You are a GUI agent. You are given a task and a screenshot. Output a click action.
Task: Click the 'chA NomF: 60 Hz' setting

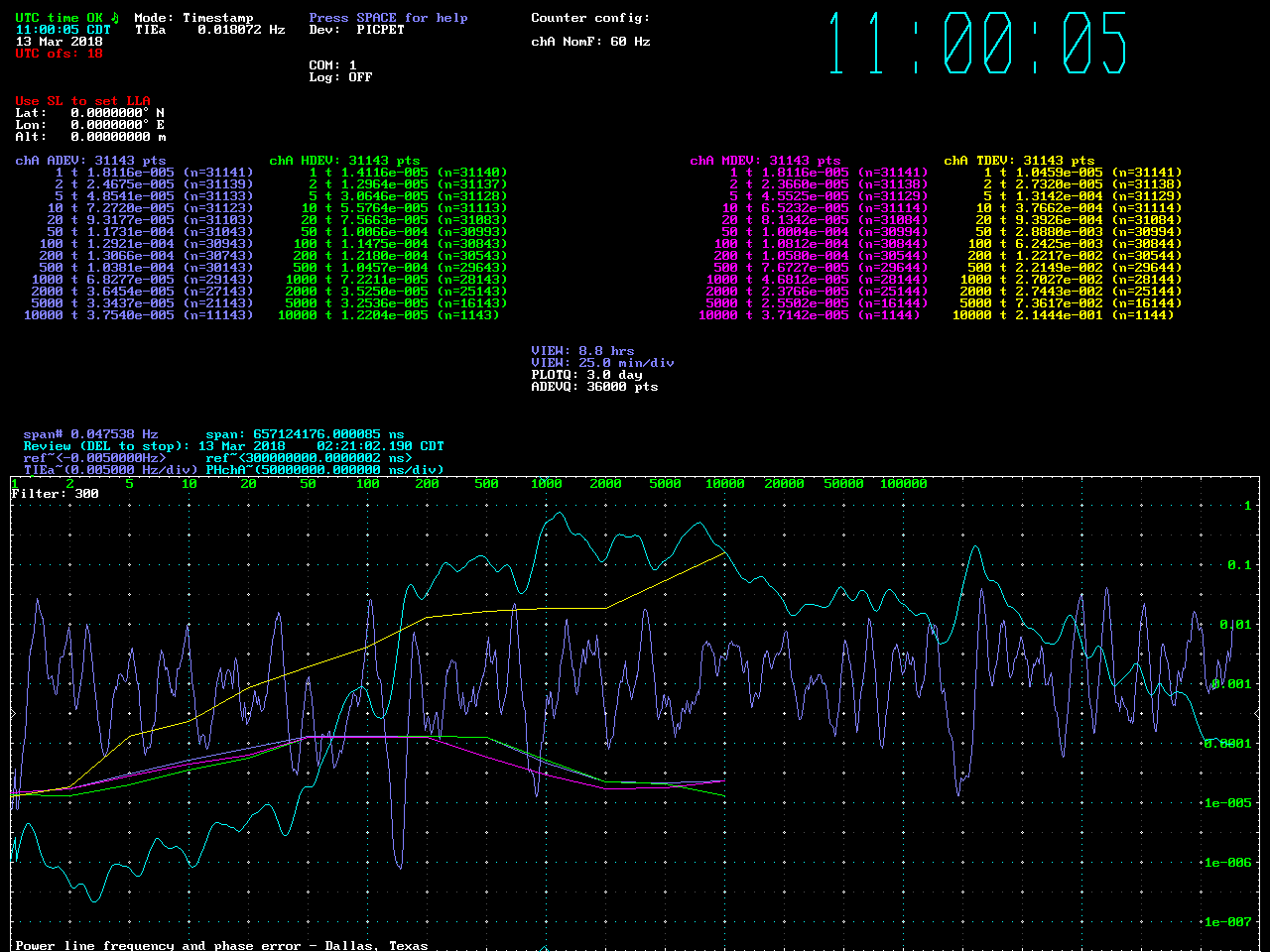pos(590,42)
